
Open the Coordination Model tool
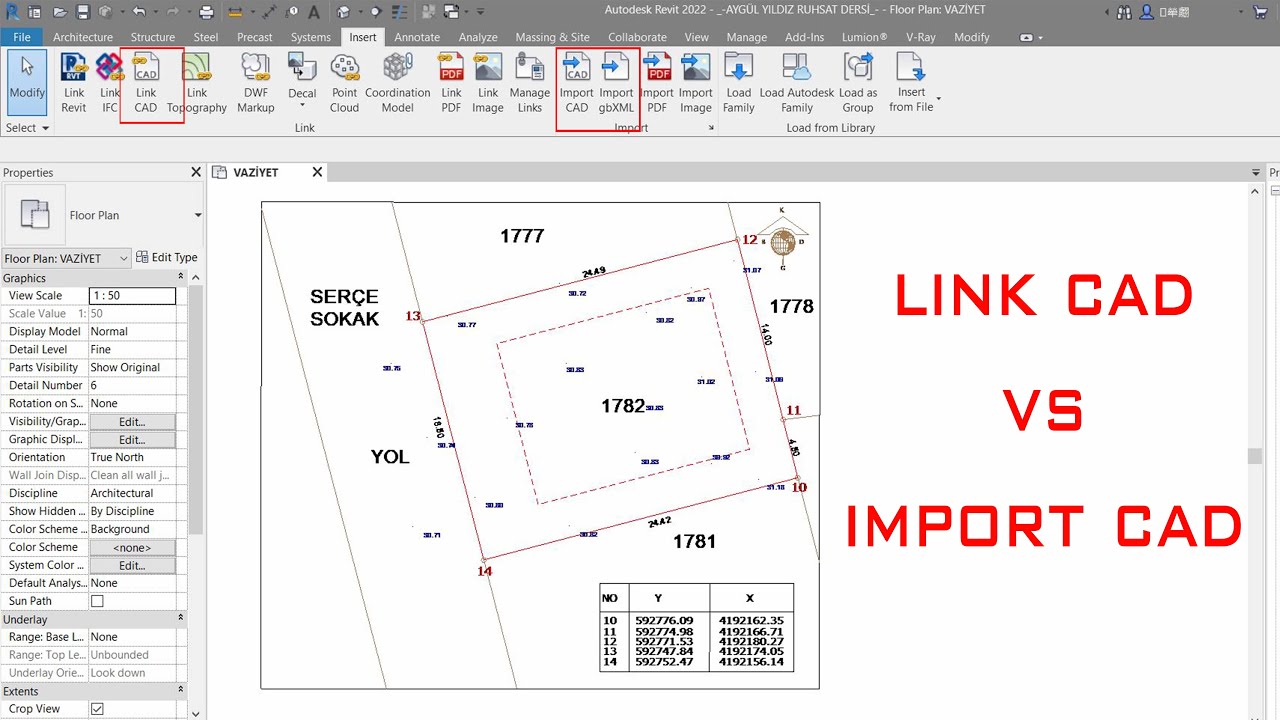pos(397,84)
